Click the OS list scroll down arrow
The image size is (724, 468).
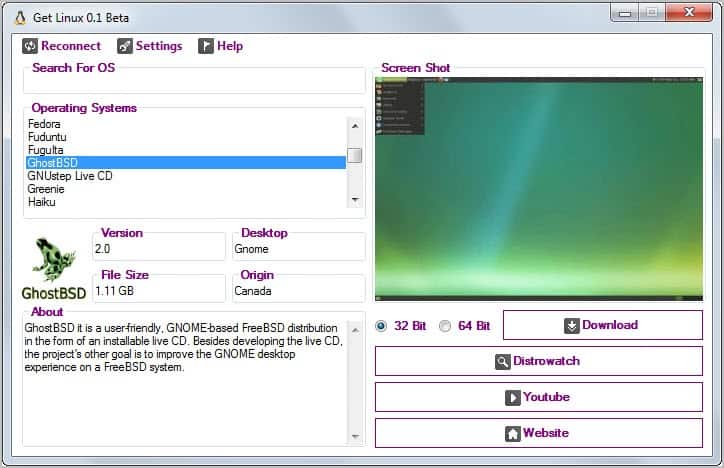pos(355,199)
